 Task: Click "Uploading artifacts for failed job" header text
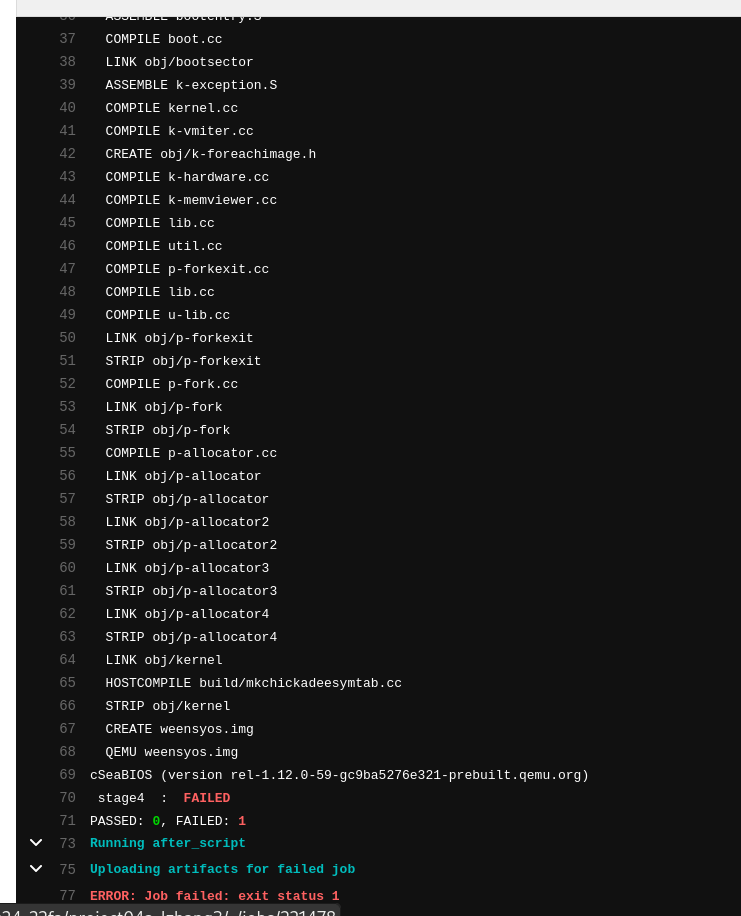(x=222, y=869)
